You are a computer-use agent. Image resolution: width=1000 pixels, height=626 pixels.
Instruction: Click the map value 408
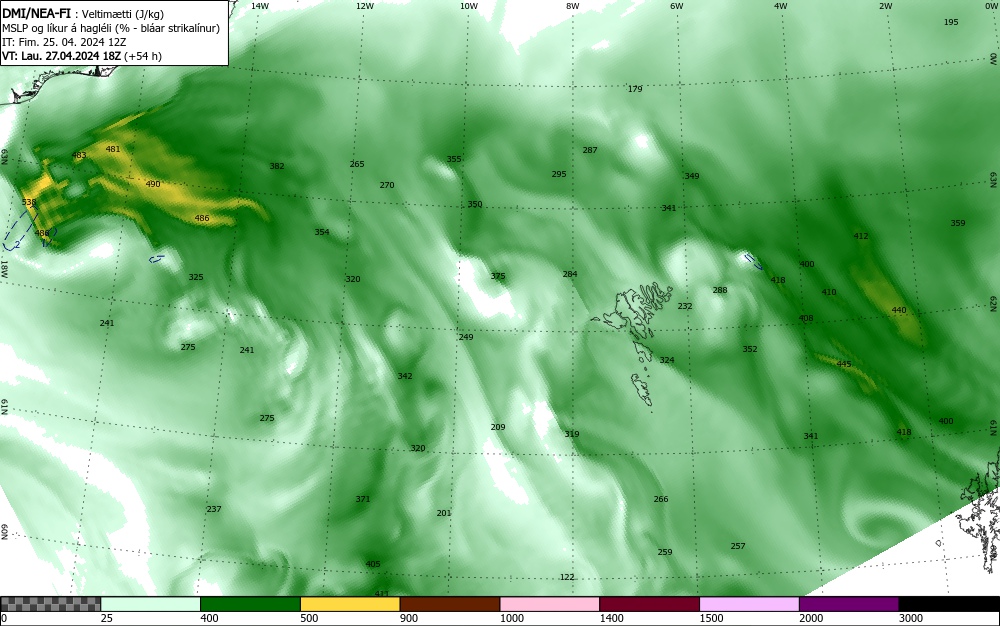click(806, 318)
